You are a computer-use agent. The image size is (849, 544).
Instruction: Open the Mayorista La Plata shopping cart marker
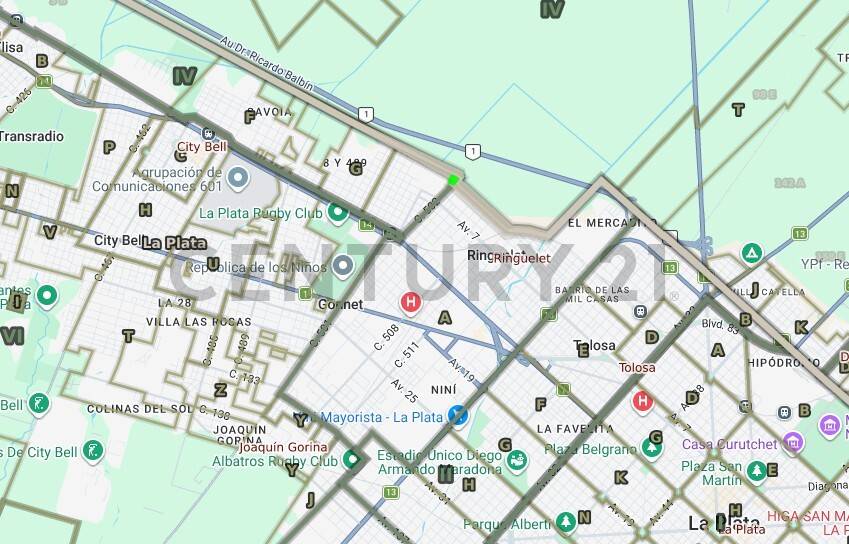point(458,415)
